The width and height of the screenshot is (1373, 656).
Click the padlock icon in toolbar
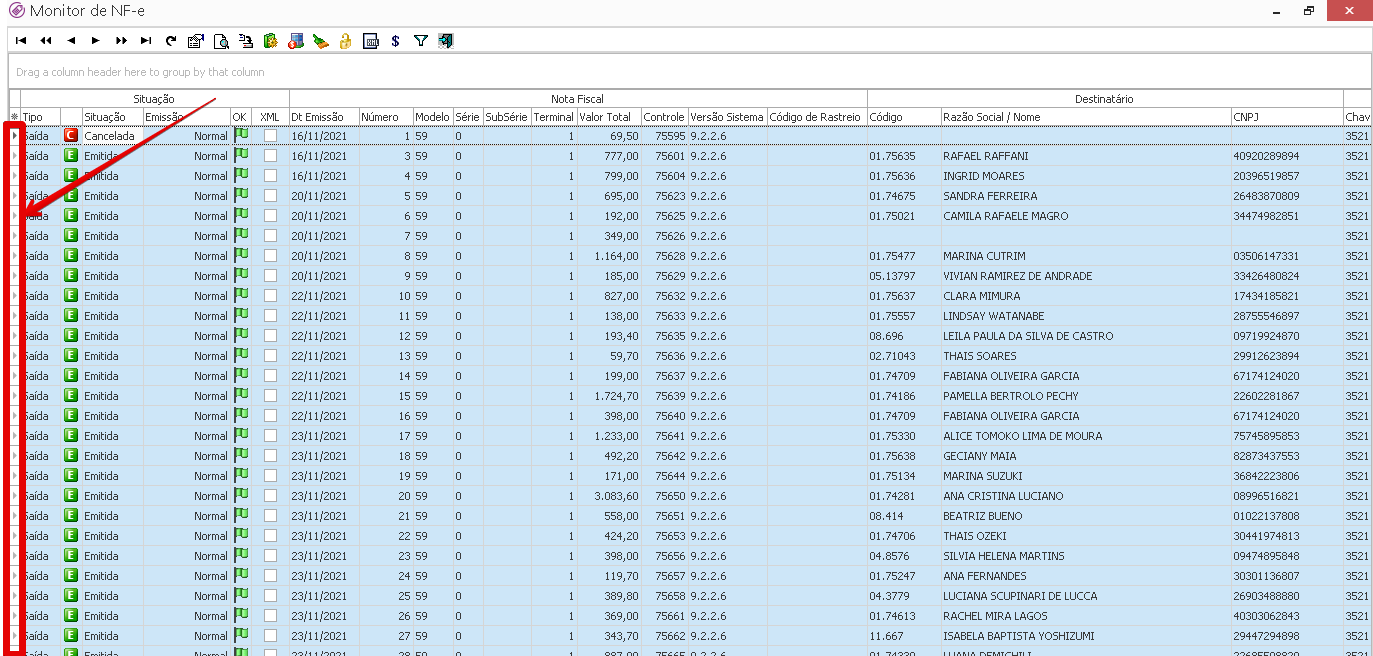(x=345, y=41)
